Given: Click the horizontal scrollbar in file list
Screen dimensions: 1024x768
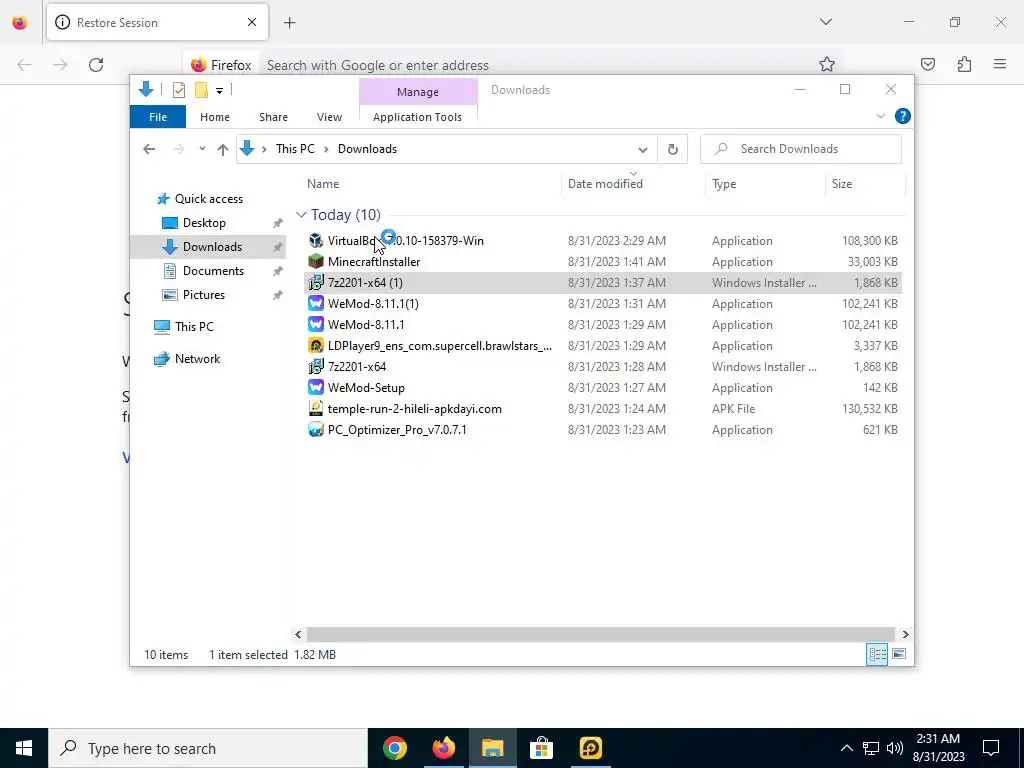Looking at the screenshot, I should 600,634.
